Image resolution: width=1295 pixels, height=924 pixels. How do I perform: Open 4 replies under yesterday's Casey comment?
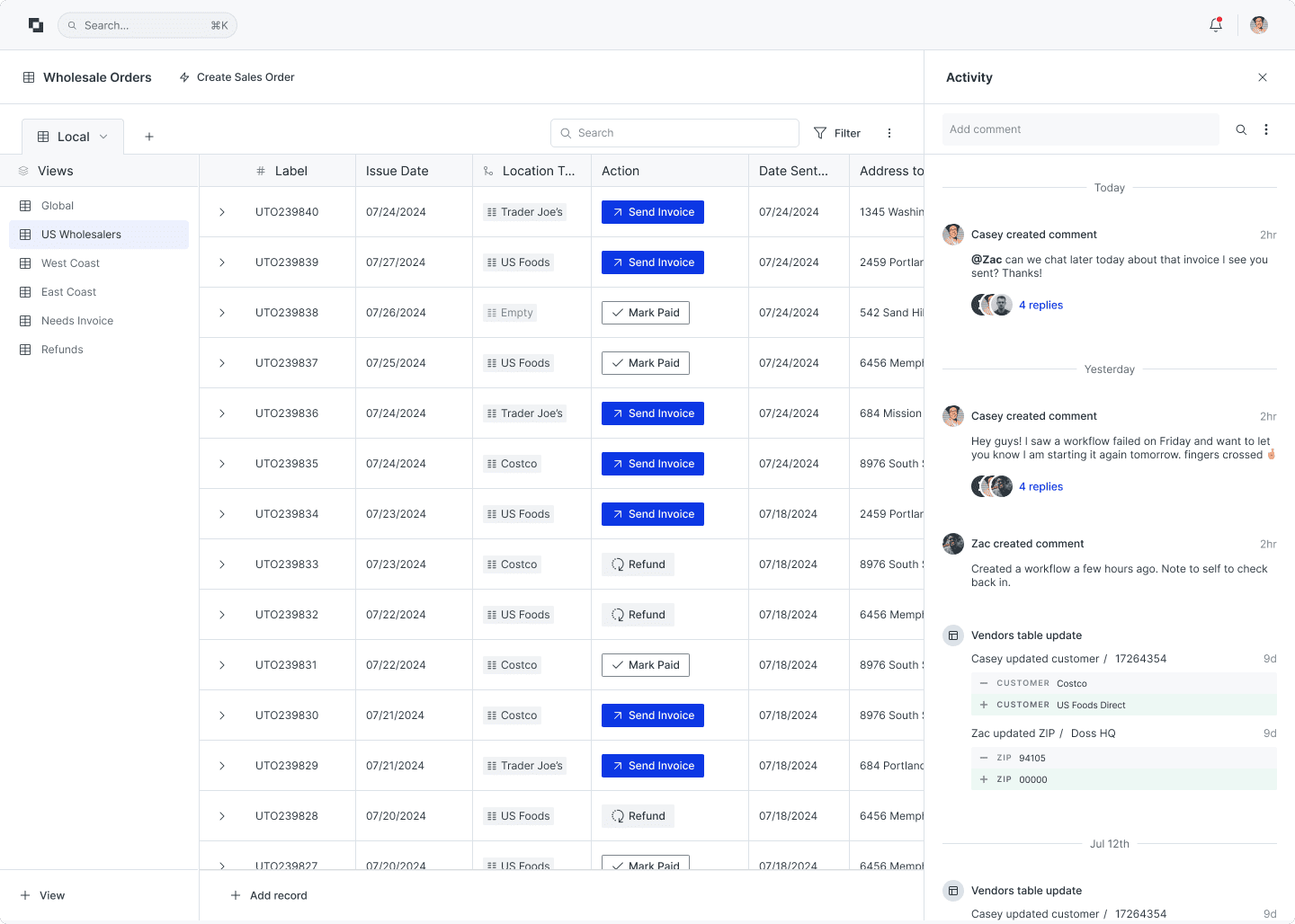tap(1040, 486)
